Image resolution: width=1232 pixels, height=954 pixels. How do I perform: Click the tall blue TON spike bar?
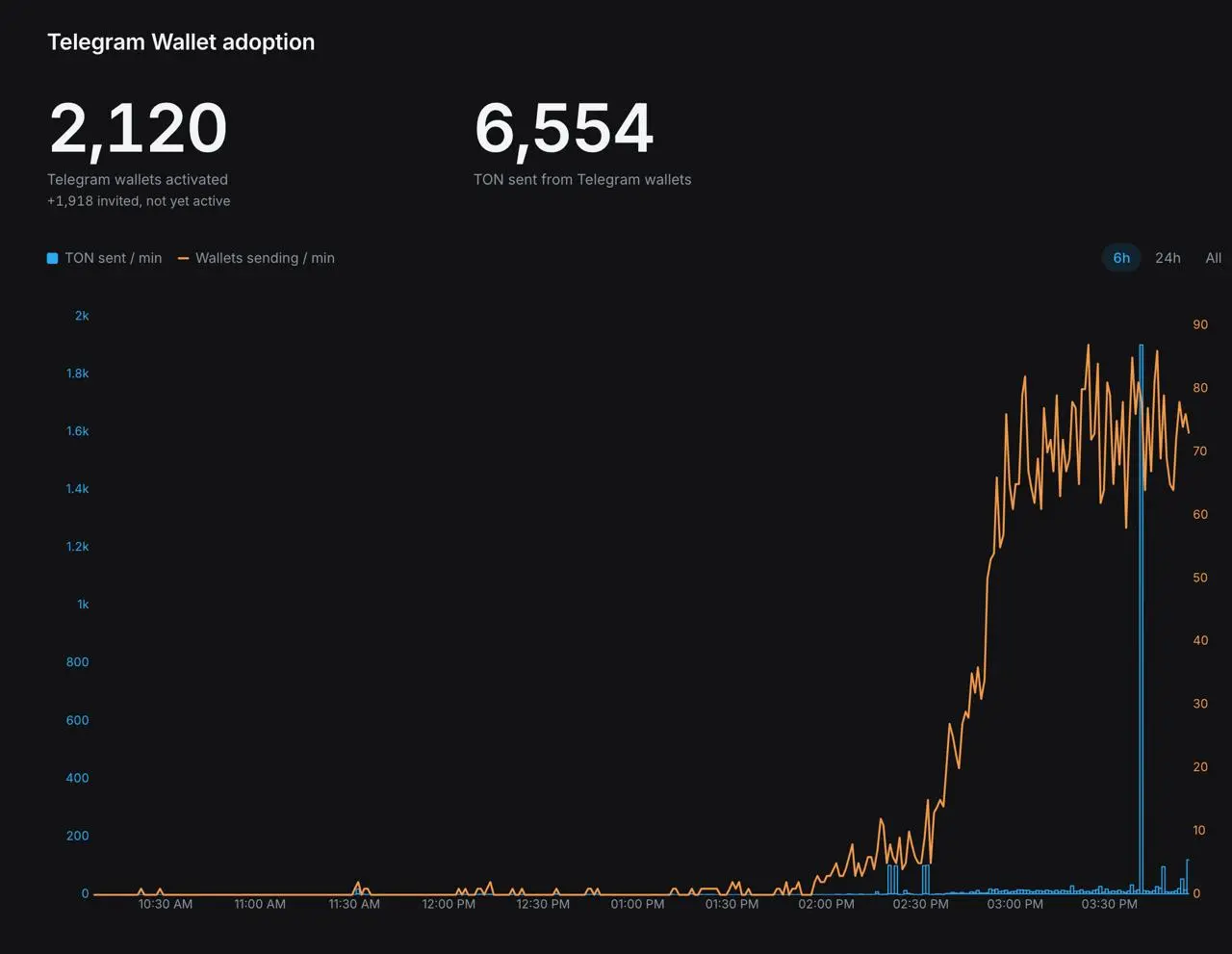coord(1142,619)
